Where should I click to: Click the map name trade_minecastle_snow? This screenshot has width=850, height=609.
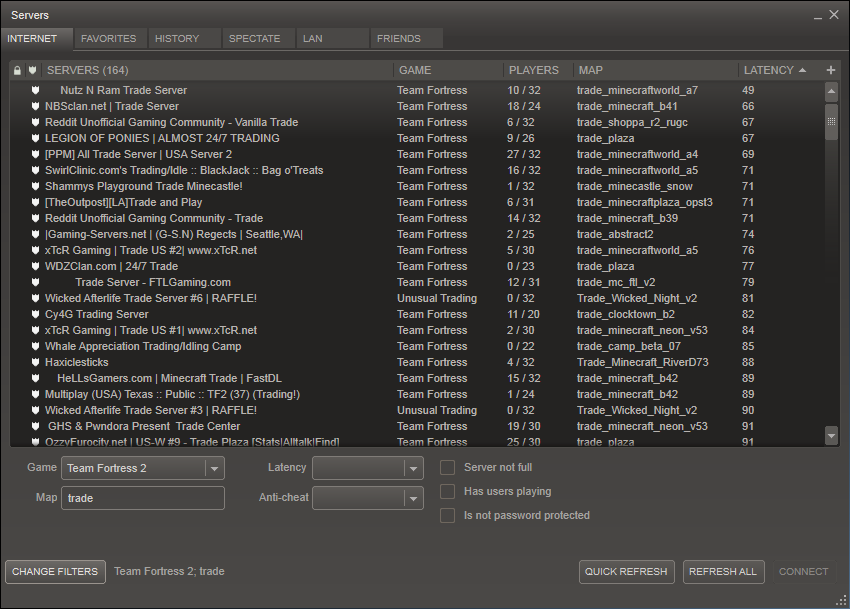pos(635,186)
